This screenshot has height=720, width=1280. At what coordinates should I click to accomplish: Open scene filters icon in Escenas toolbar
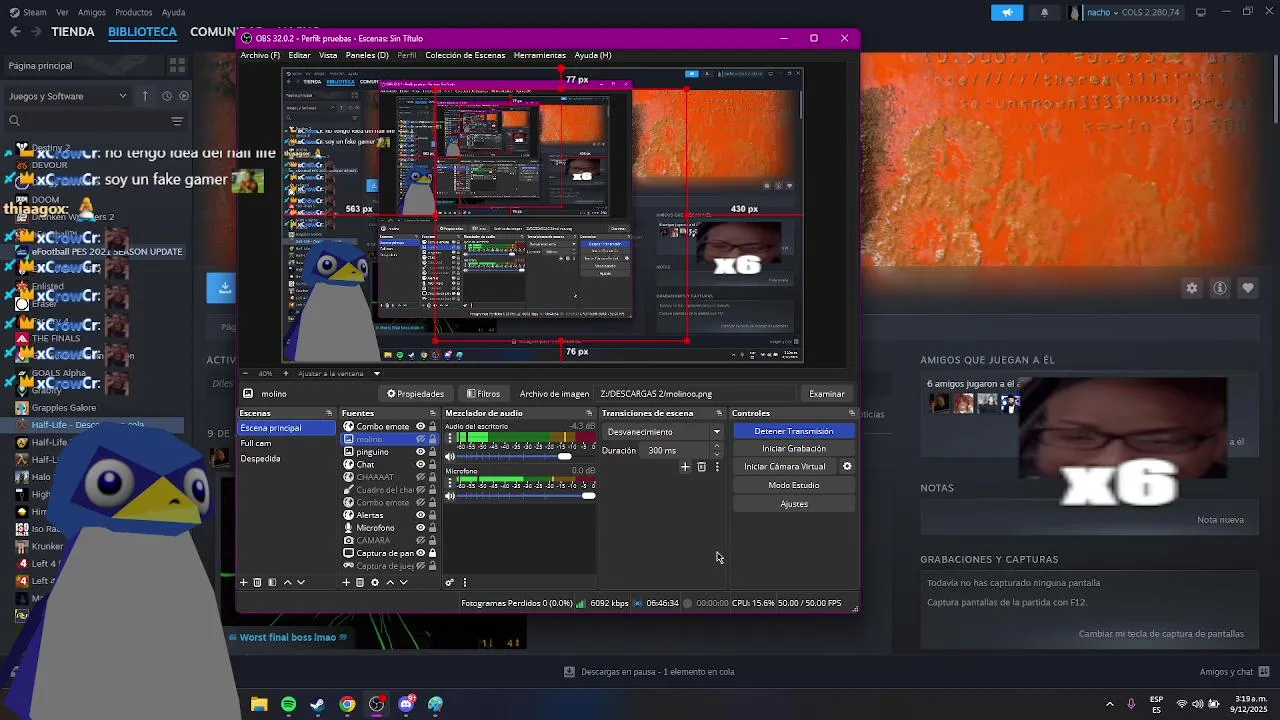[x=272, y=582]
